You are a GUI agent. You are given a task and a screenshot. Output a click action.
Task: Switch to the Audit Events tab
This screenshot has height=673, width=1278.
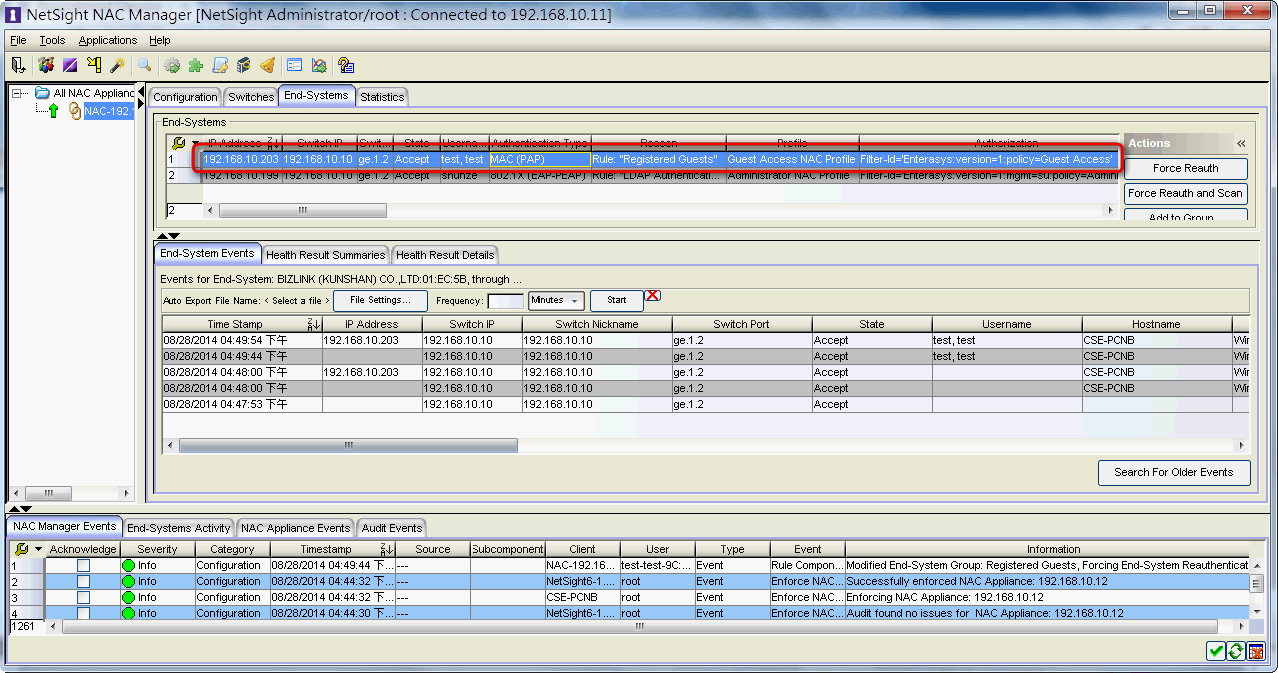pos(391,528)
